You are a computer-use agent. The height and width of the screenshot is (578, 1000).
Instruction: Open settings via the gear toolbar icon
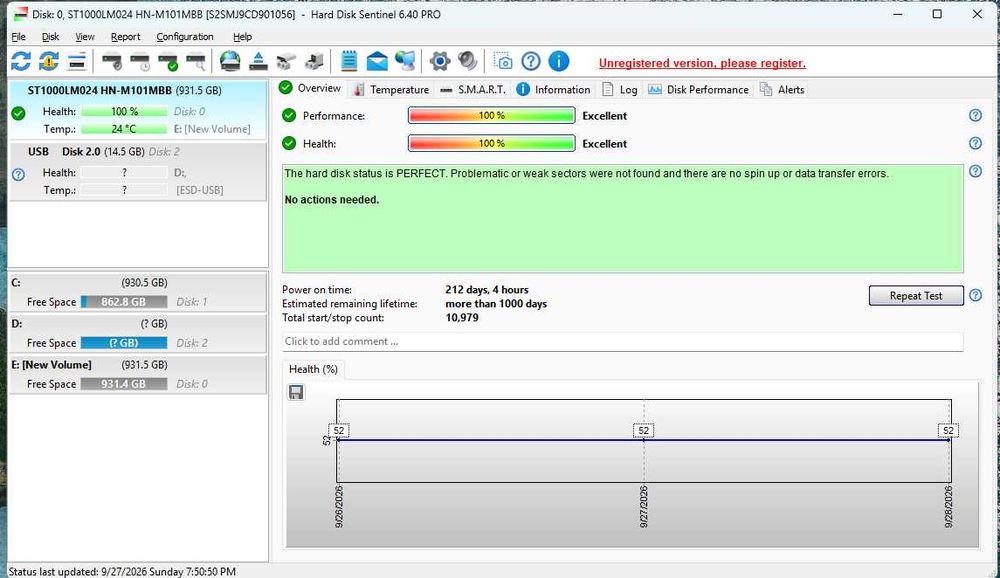coord(439,61)
